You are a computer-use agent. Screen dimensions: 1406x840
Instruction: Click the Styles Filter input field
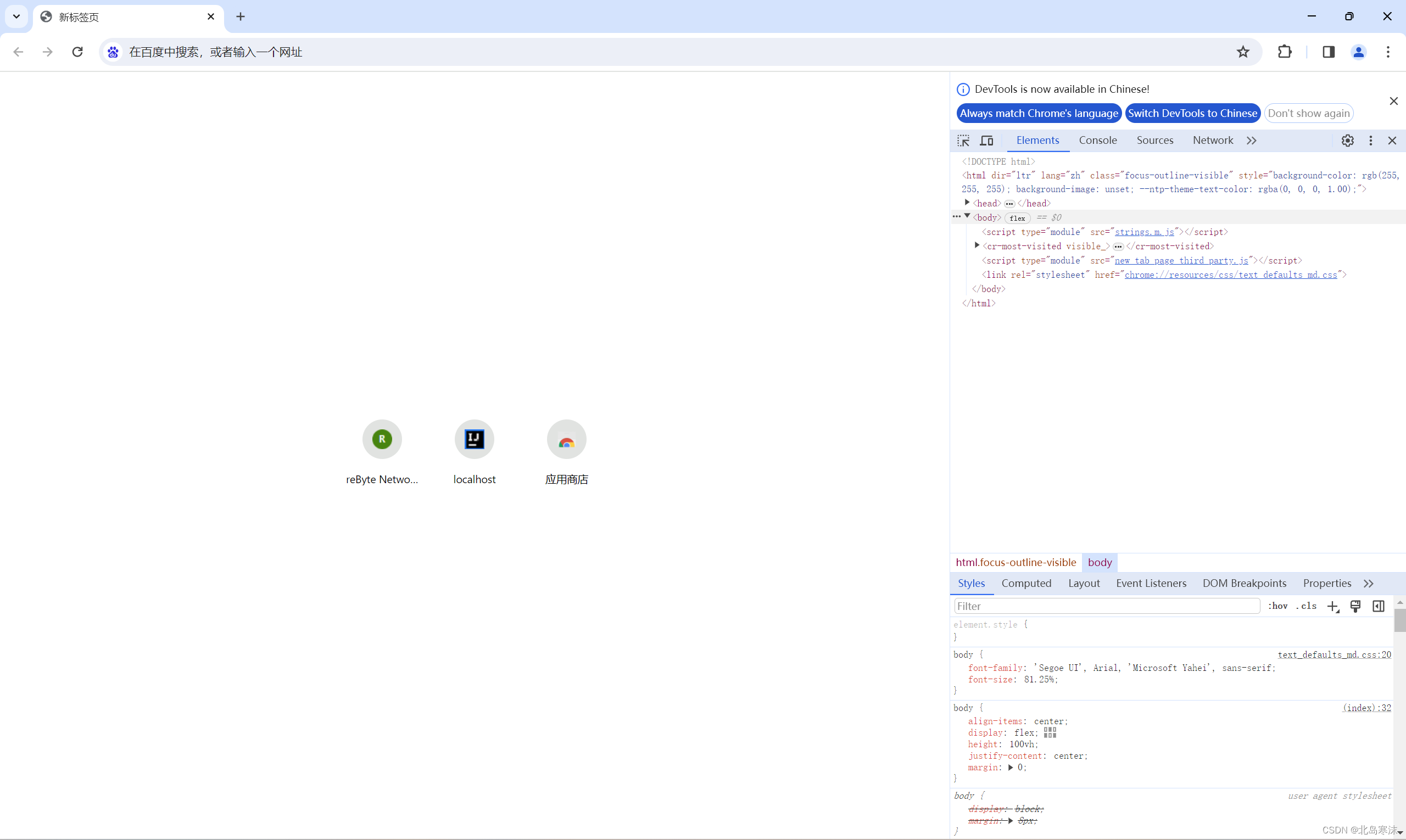[1106, 606]
